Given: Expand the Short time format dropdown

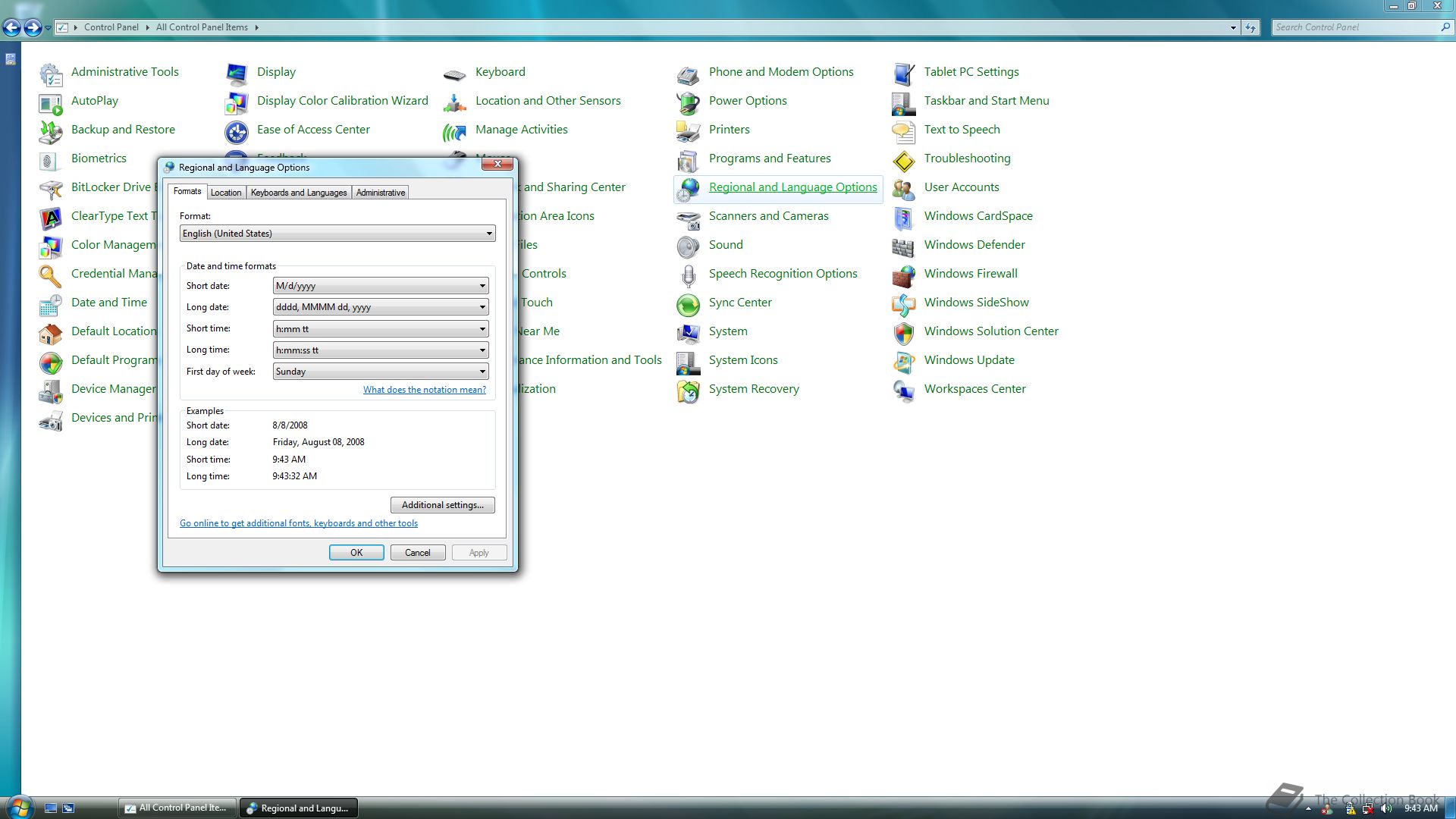Looking at the screenshot, I should click(x=381, y=329).
